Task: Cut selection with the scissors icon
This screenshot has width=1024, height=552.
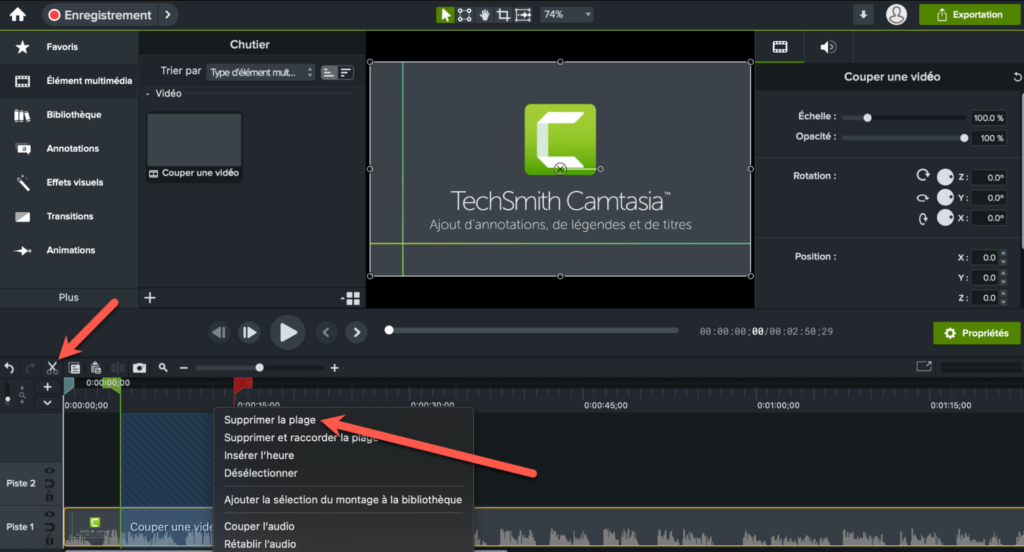Action: coord(52,368)
